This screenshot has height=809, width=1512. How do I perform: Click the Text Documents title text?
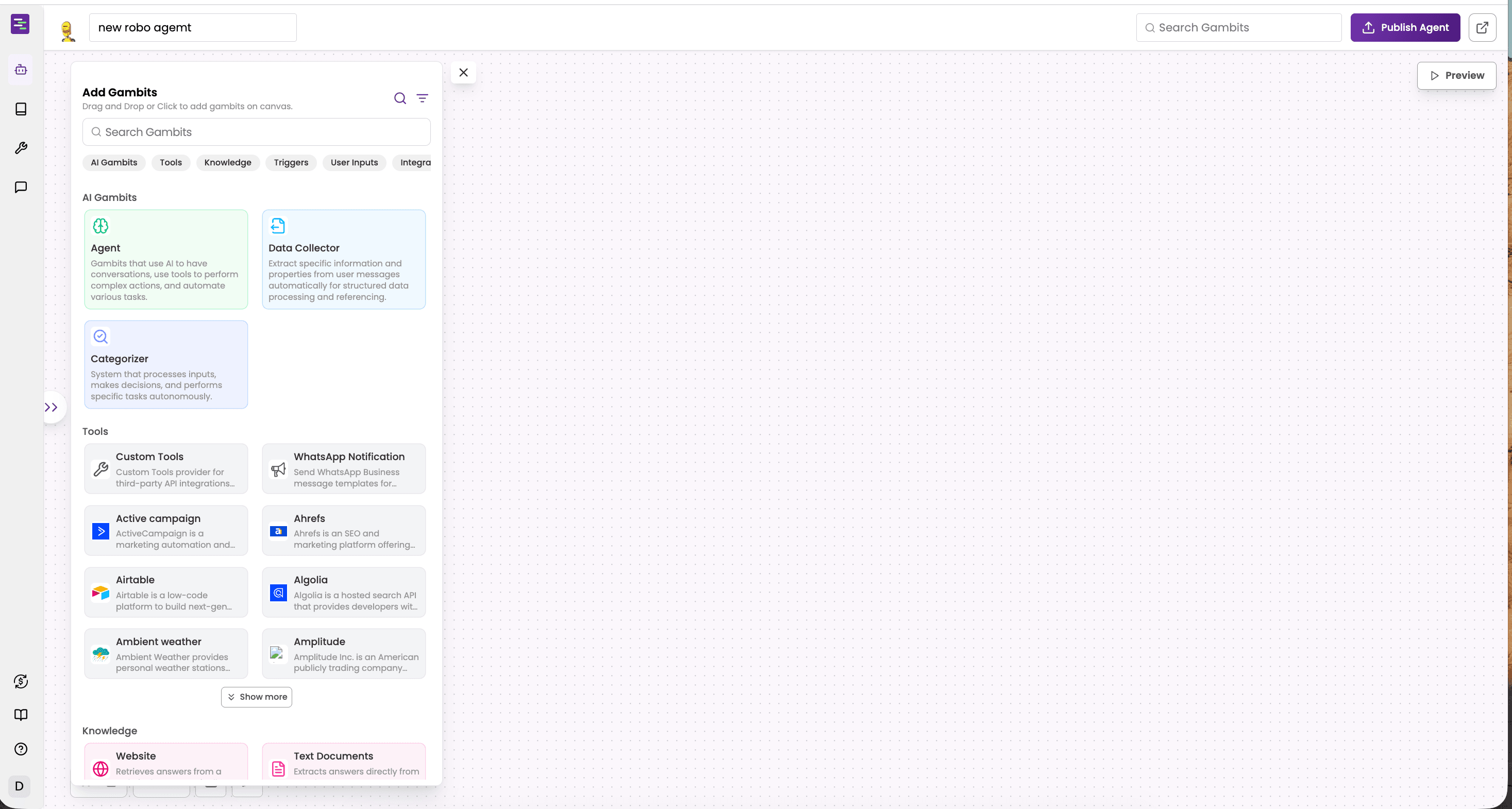coord(333,756)
